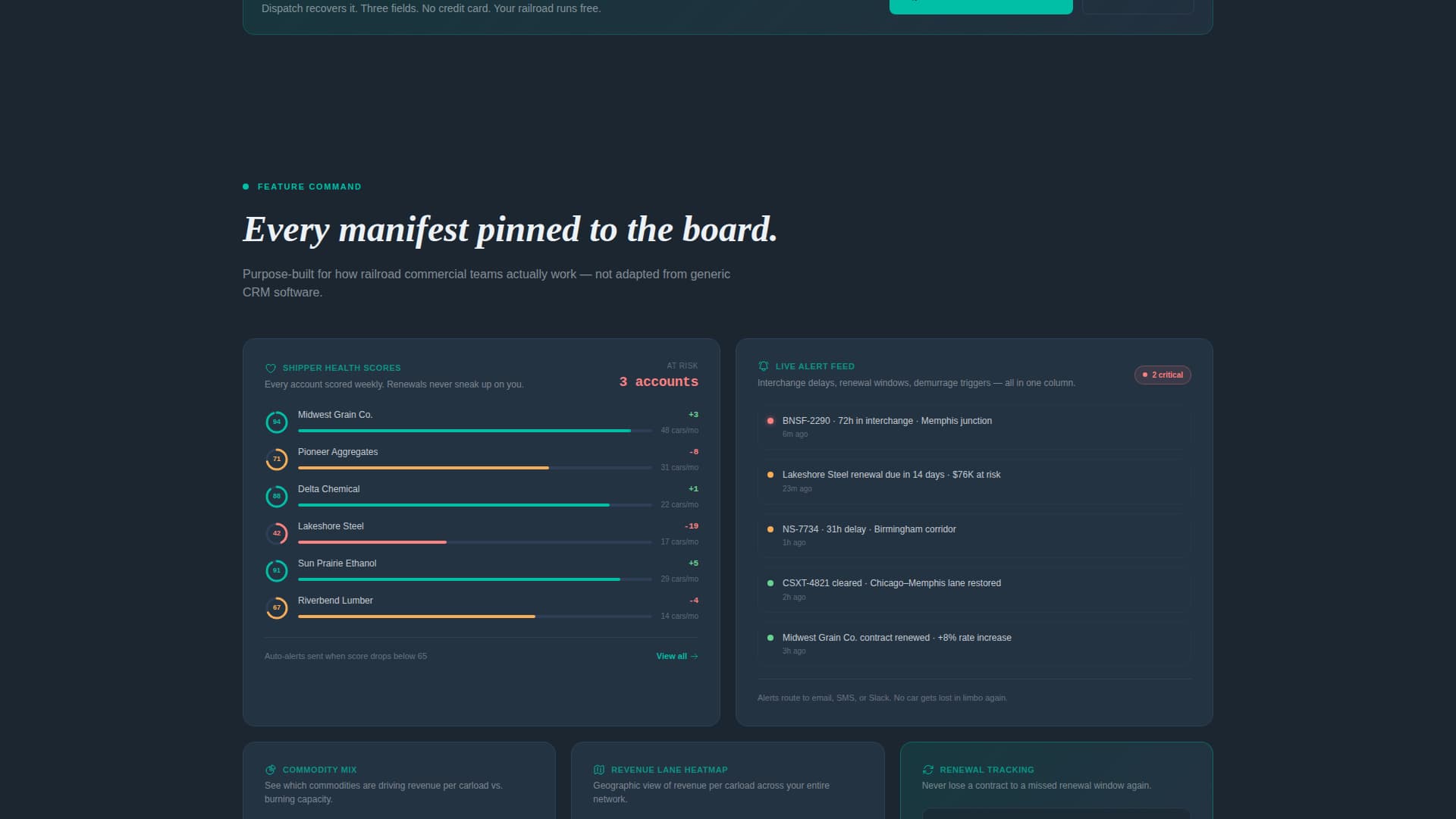This screenshot has width=1456, height=819.
Task: Click the Revenue Lane Heatmap map icon
Action: pyautogui.click(x=599, y=770)
